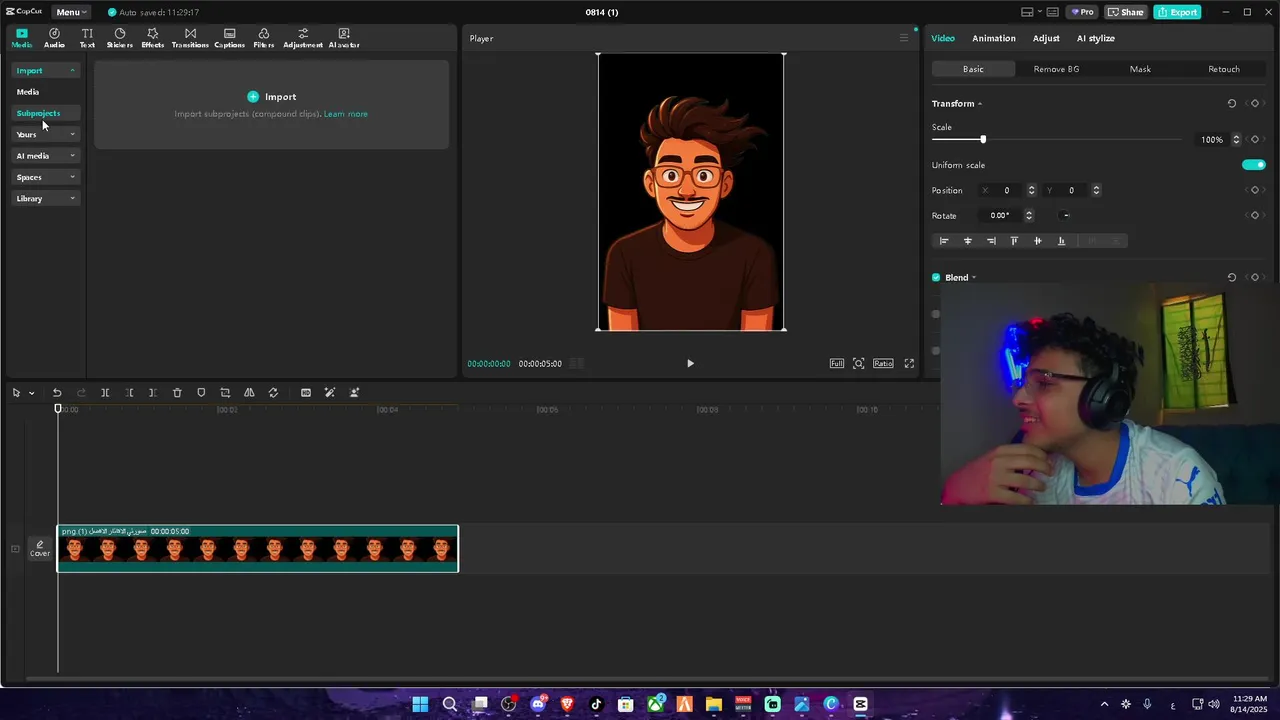The width and height of the screenshot is (1280, 720).
Task: Click the Split tool in timeline toolbar
Action: coord(105,393)
